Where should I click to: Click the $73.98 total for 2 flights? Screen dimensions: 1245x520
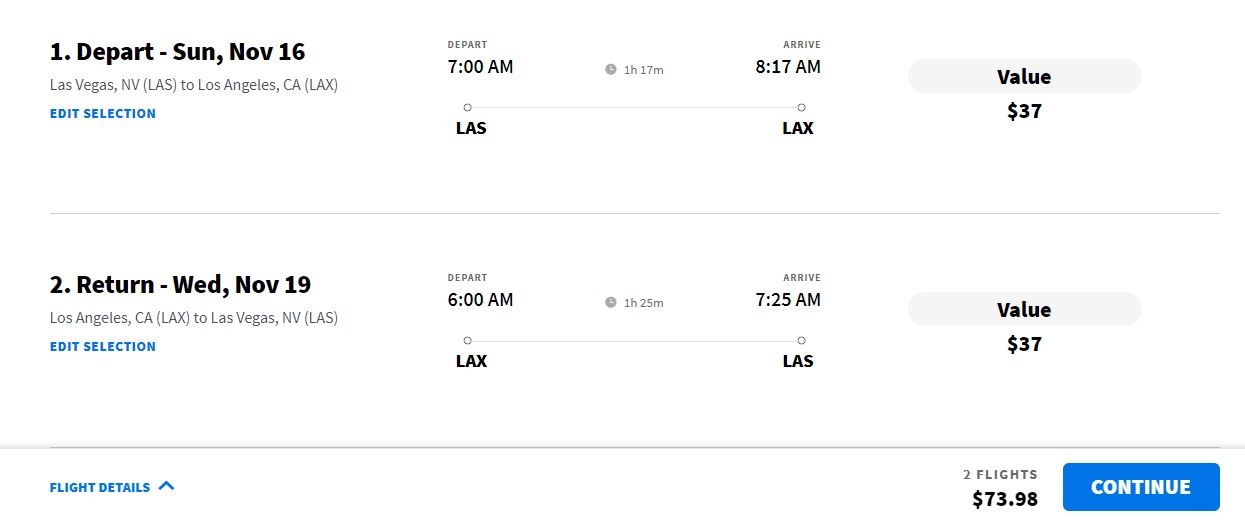click(1004, 498)
